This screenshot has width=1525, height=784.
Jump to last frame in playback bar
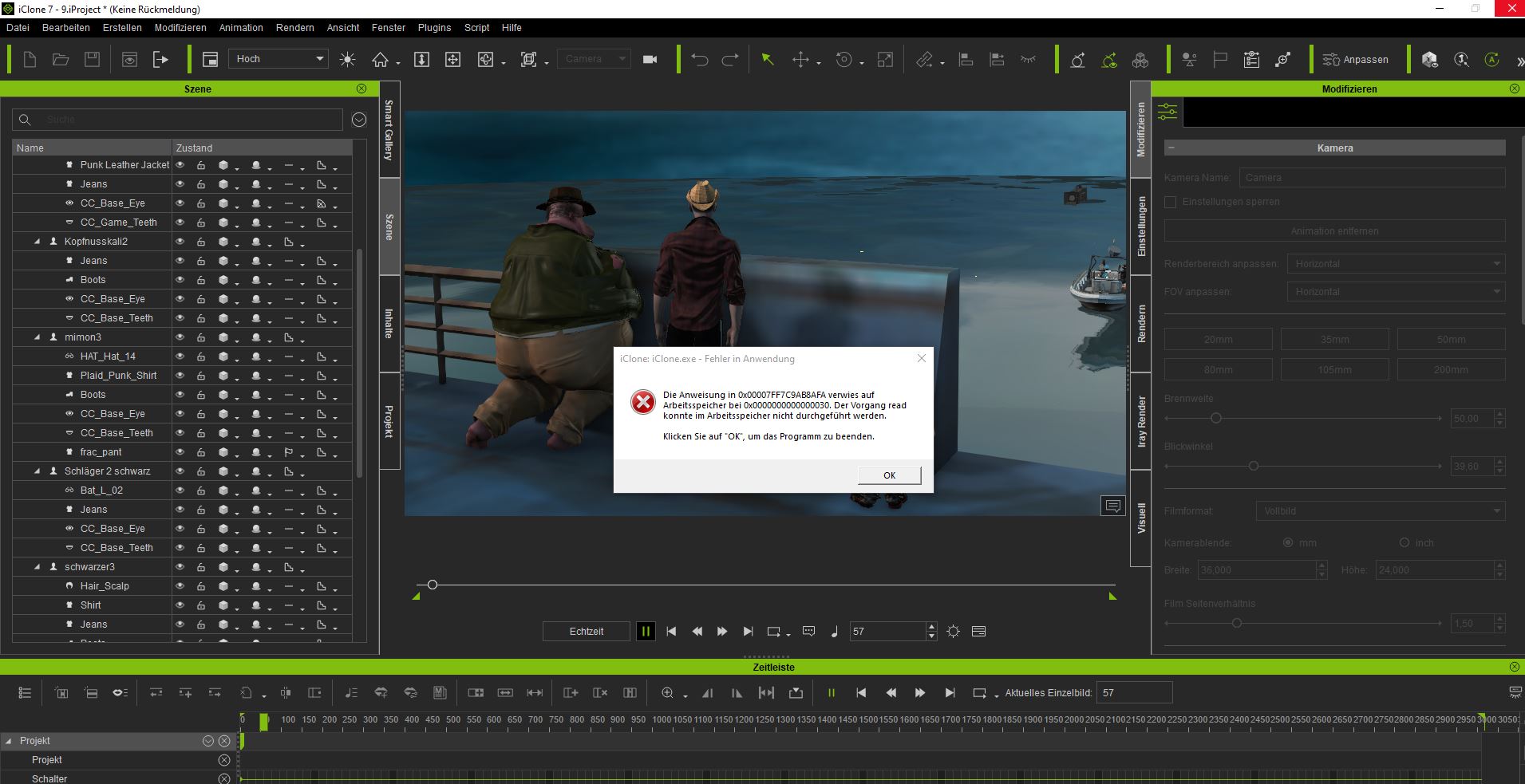tap(748, 631)
